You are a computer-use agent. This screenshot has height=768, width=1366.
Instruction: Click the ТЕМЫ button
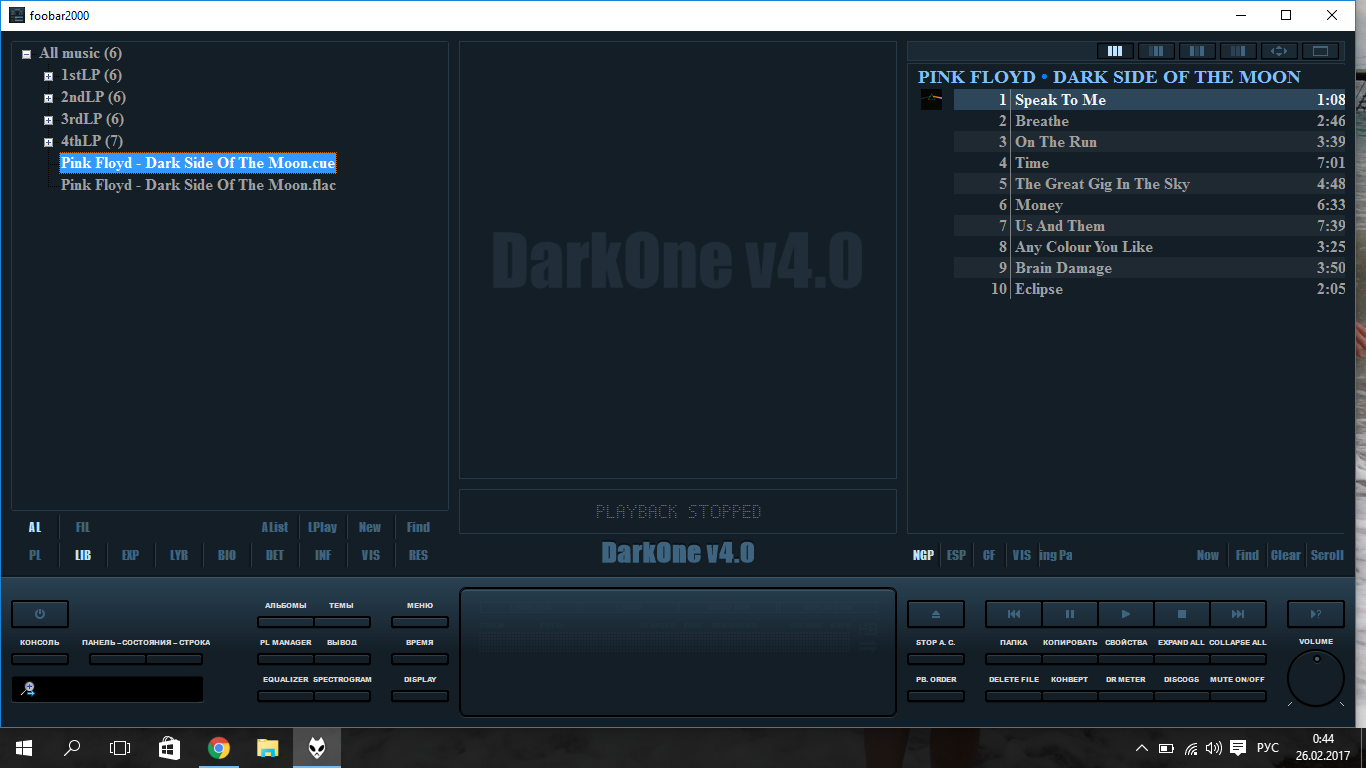[342, 622]
